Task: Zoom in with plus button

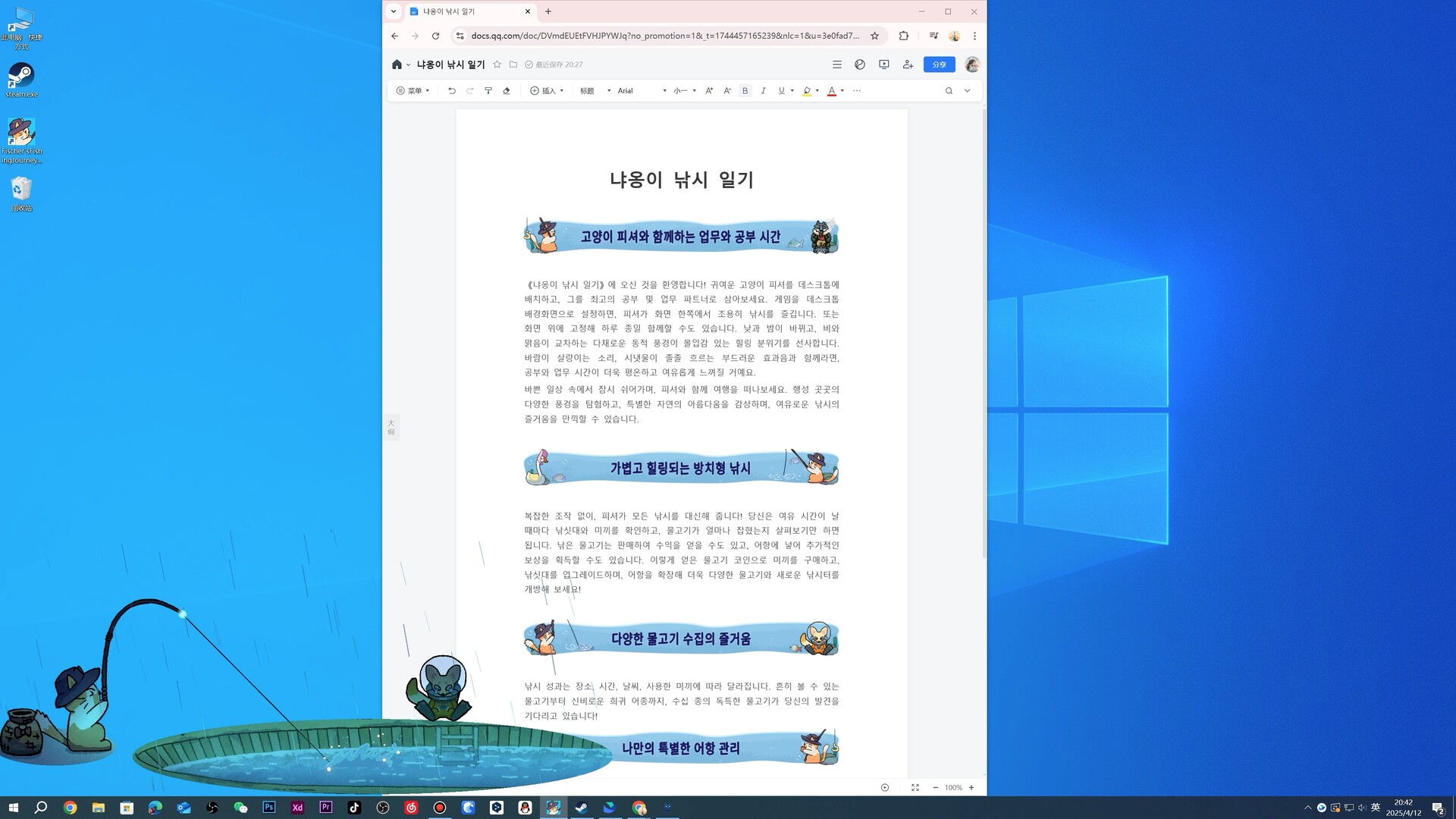Action: click(971, 788)
